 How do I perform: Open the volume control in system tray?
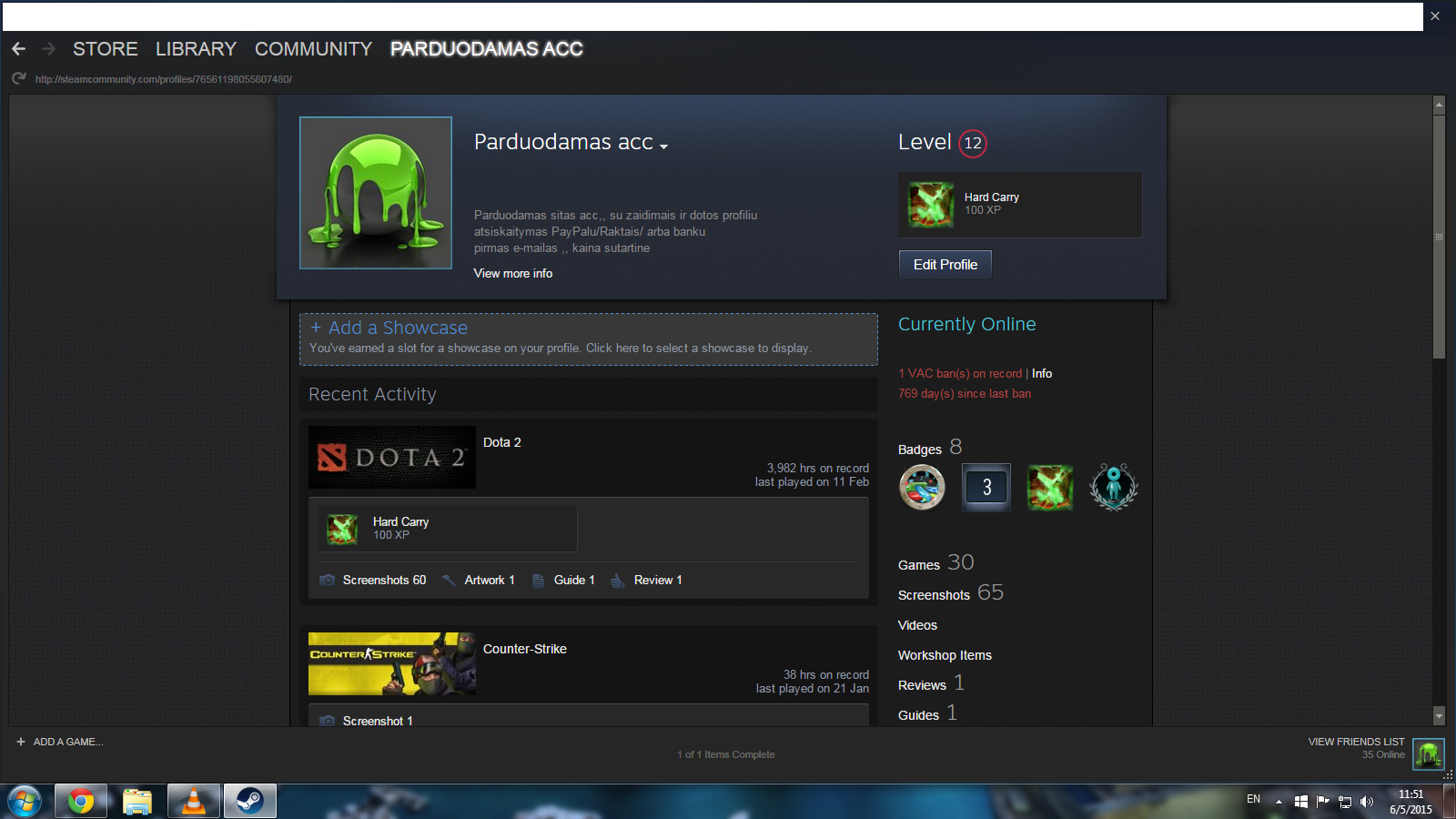click(x=1366, y=802)
